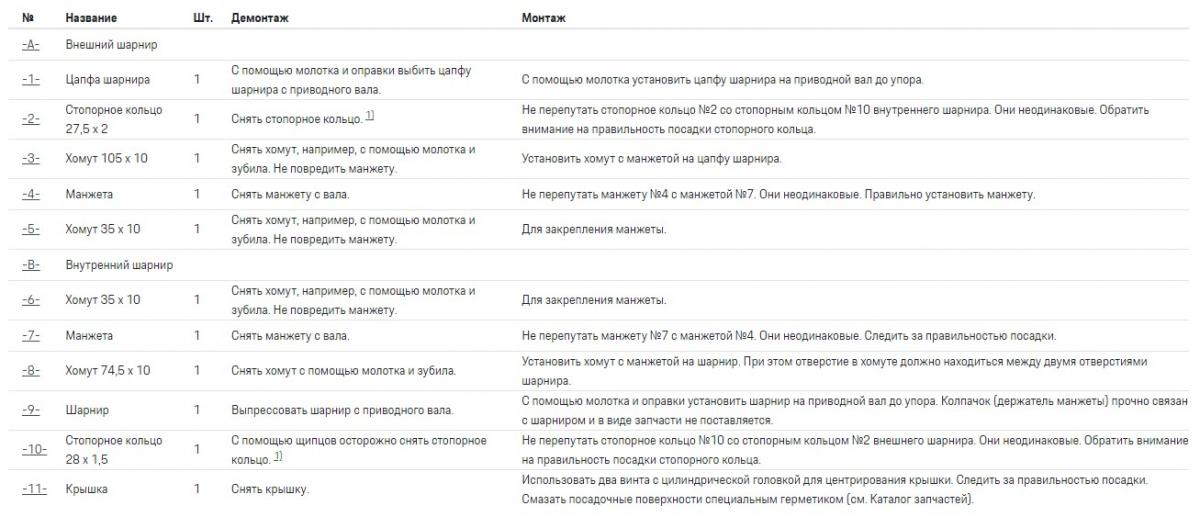Screen dimensions: 1200x528
Task: Open the -4- Манжета position link
Action: coord(30,194)
